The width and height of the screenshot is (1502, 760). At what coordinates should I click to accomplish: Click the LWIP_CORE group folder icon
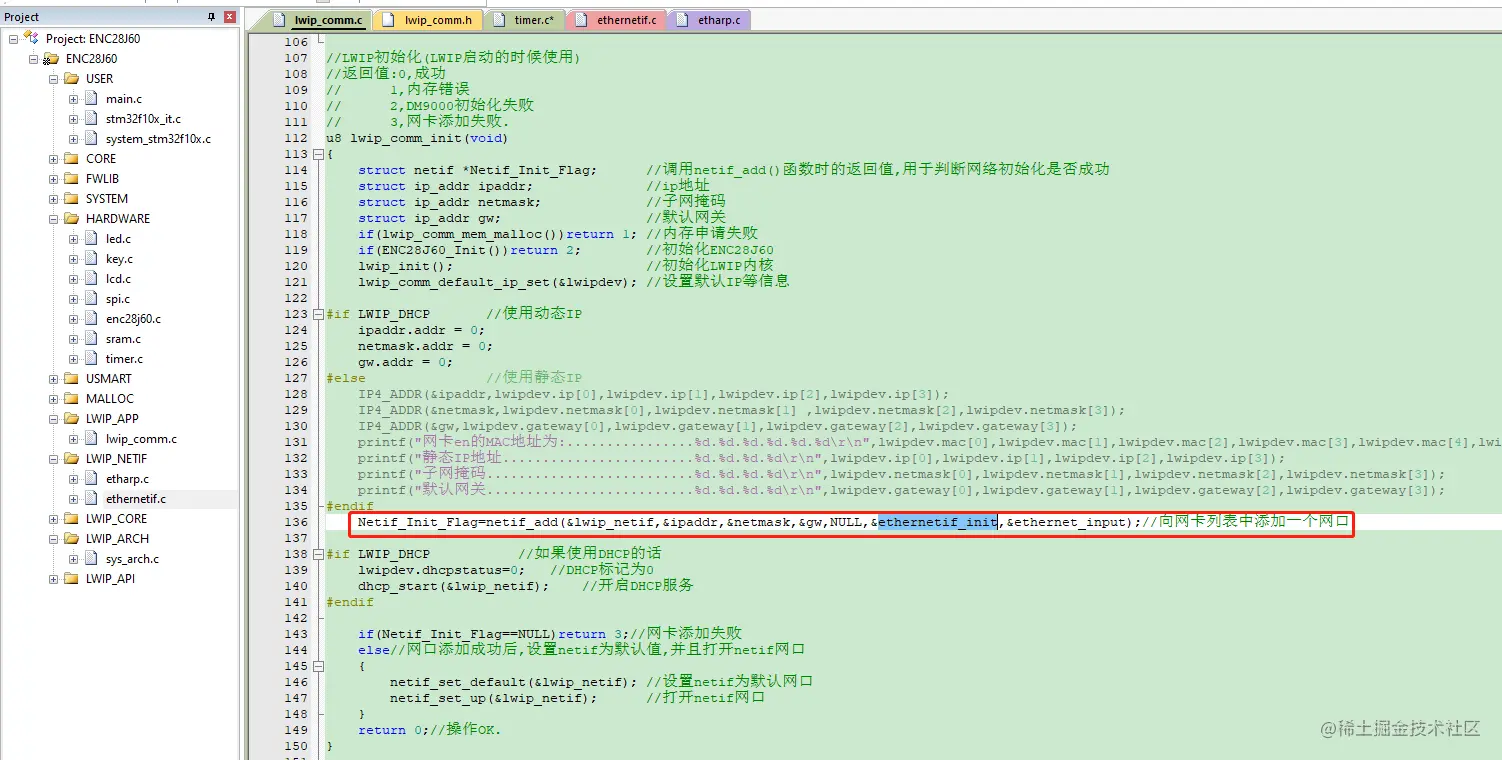[x=71, y=519]
